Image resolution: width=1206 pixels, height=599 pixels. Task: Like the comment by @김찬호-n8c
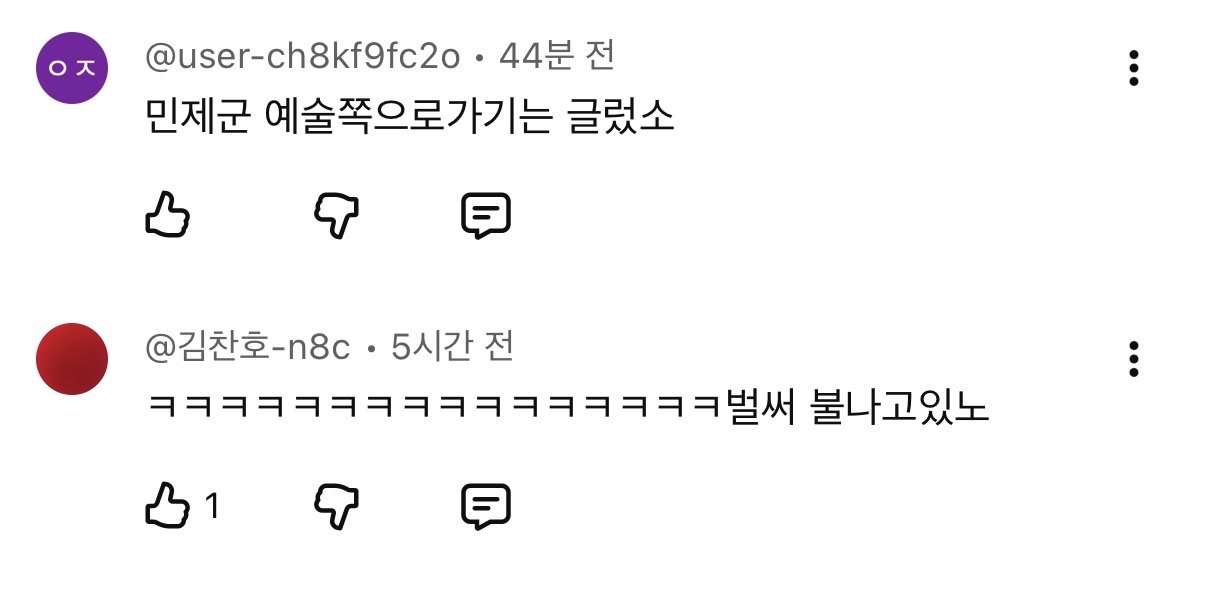167,506
